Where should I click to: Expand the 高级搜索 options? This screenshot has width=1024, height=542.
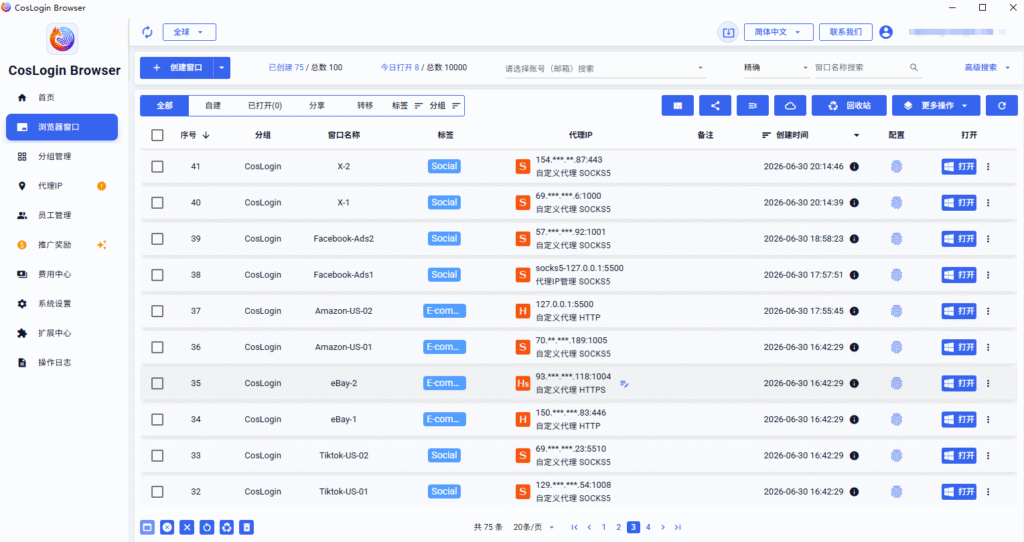987,67
